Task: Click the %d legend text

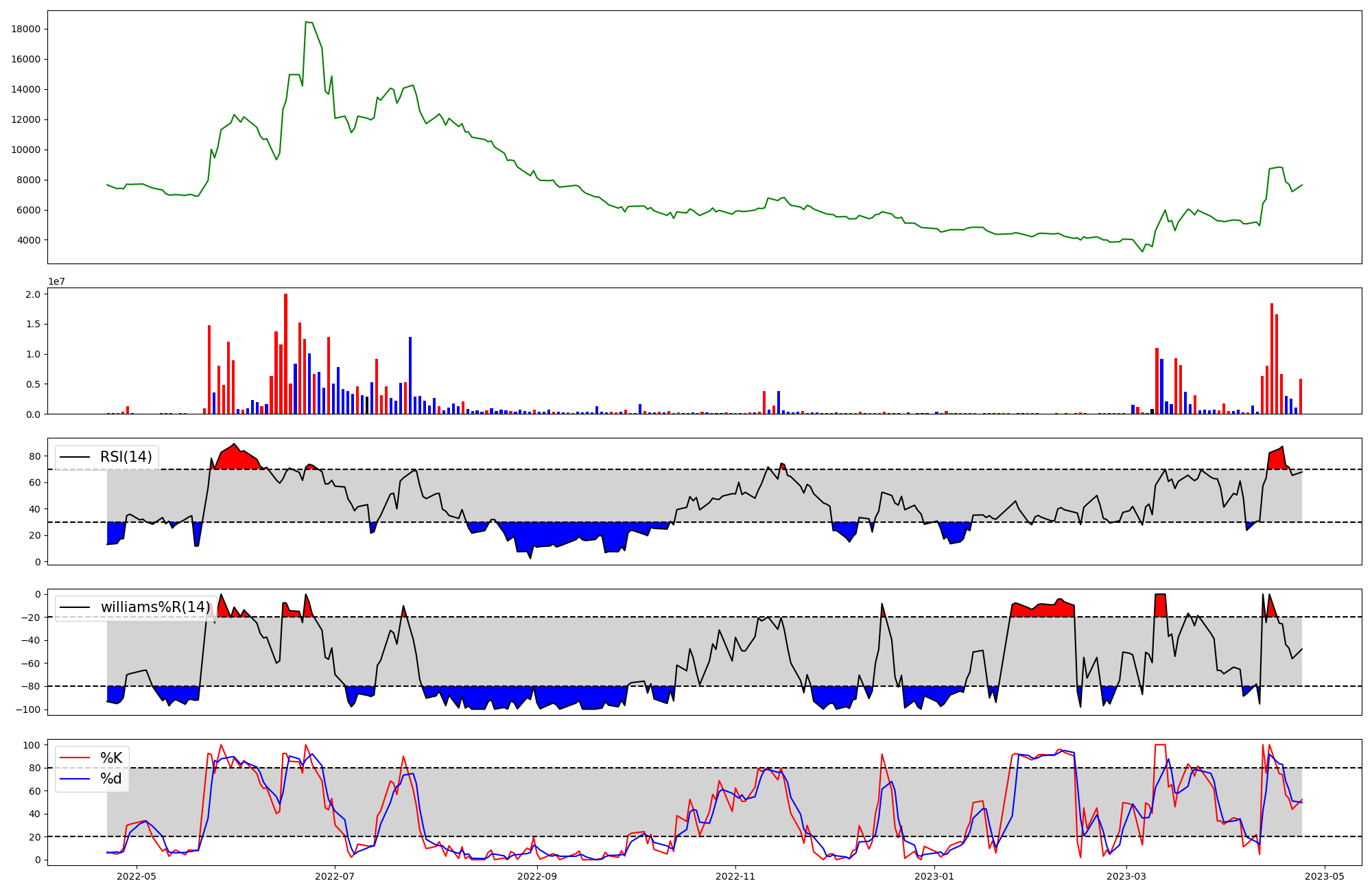Action: (x=111, y=779)
